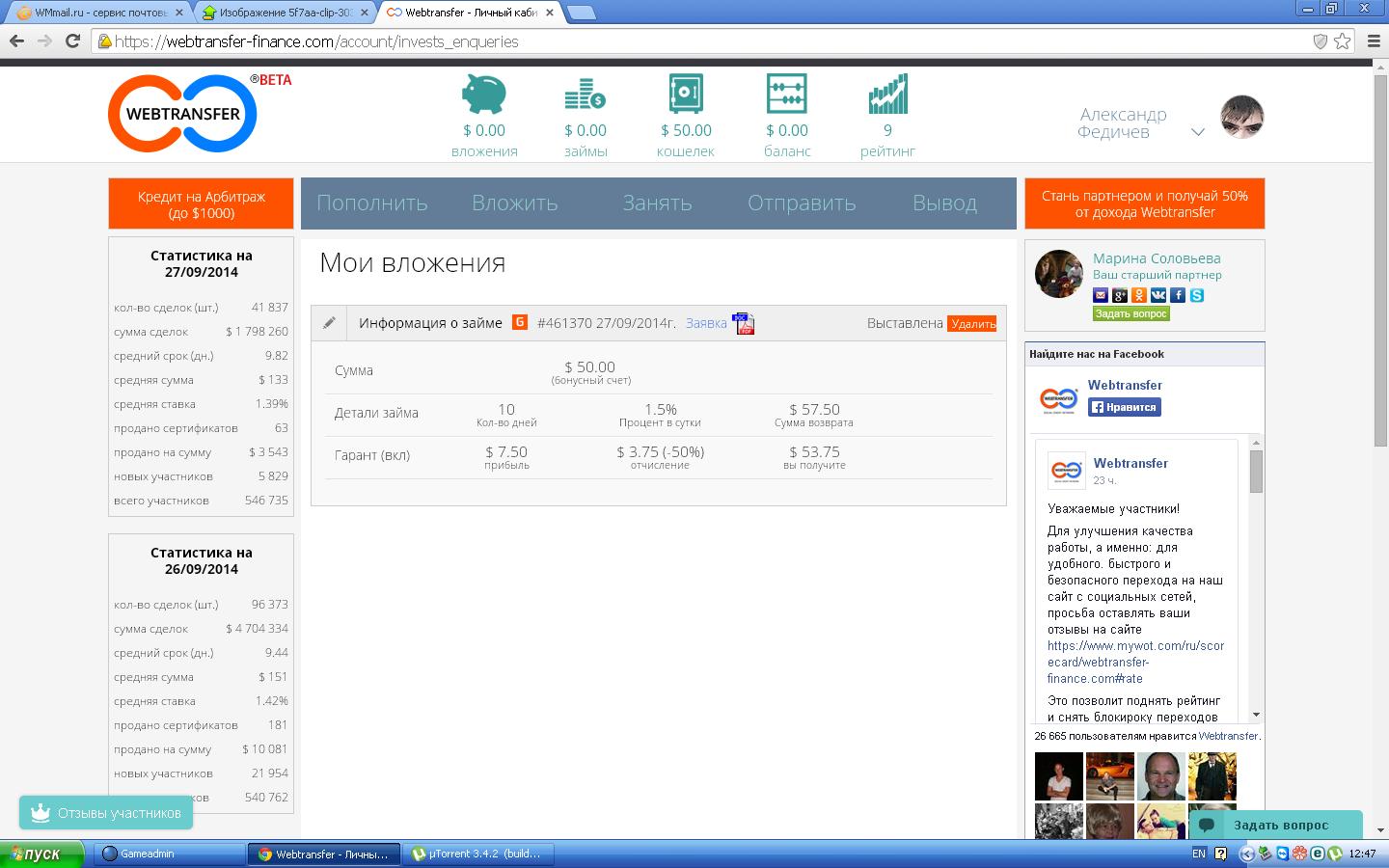Screen dimensions: 1389x868
Task: Click Марина Соловьева partner avatar
Action: [1059, 274]
